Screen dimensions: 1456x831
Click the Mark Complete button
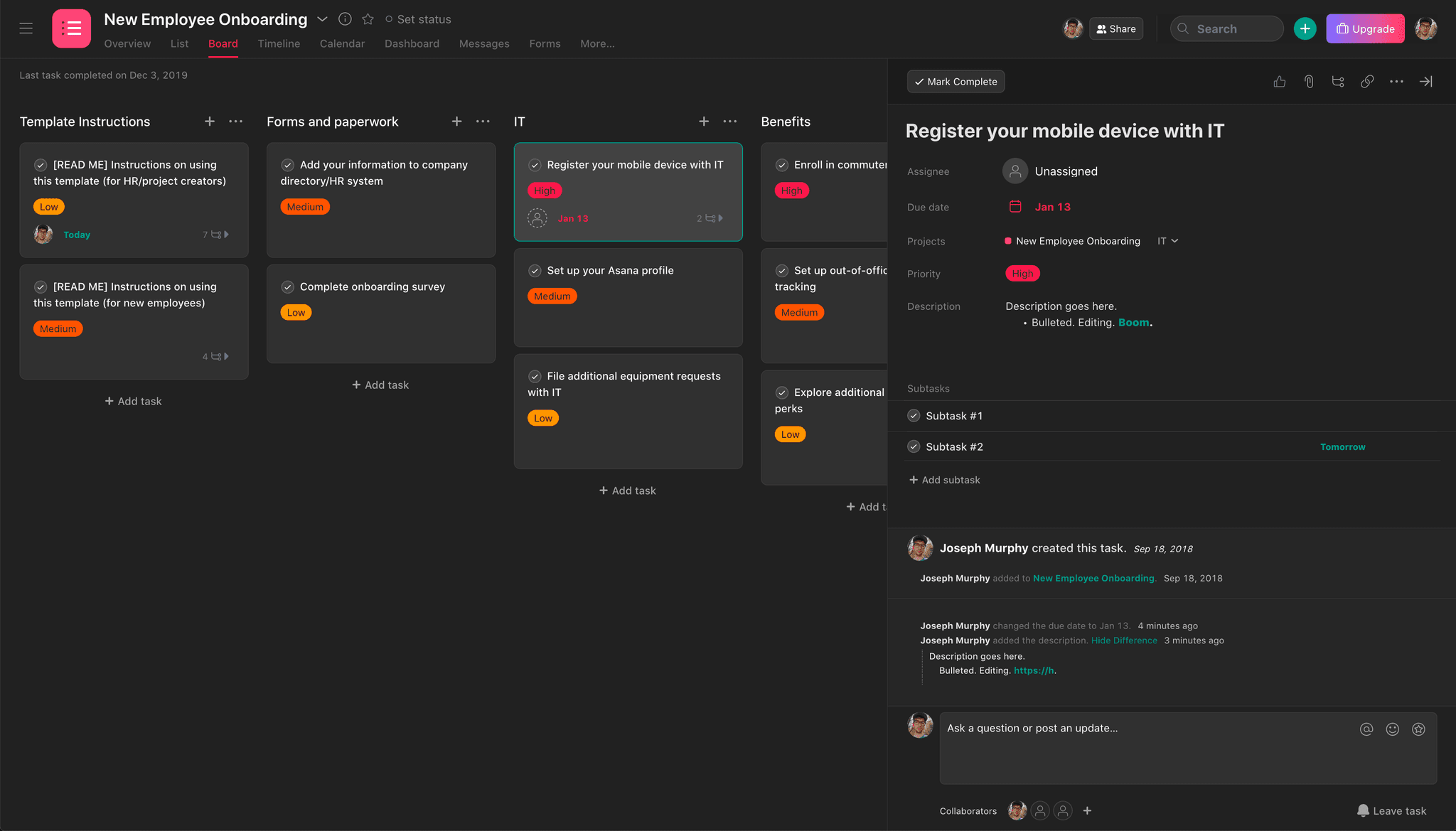(955, 82)
